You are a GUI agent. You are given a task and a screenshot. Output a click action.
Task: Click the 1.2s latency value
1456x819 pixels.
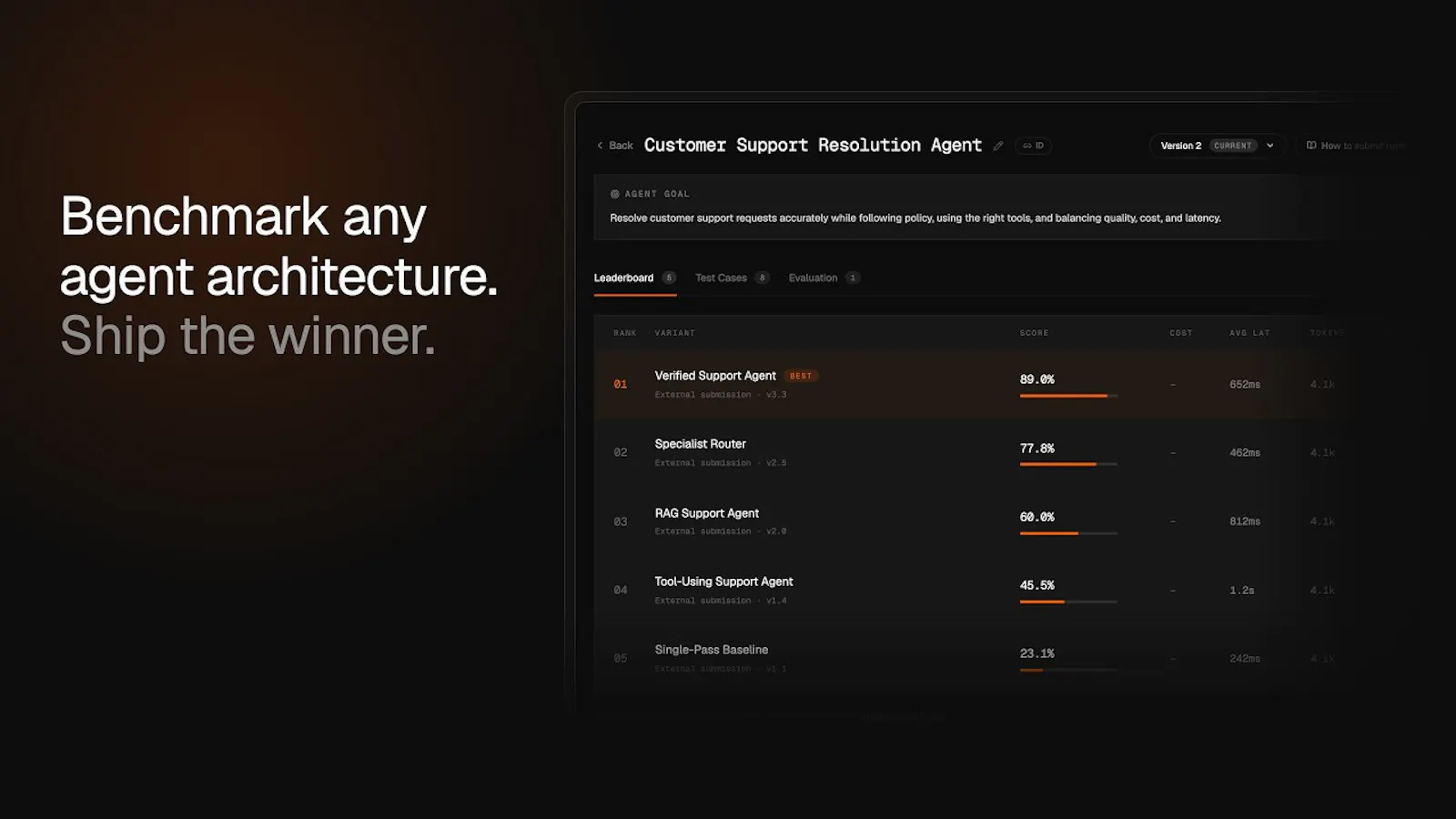1241,591
